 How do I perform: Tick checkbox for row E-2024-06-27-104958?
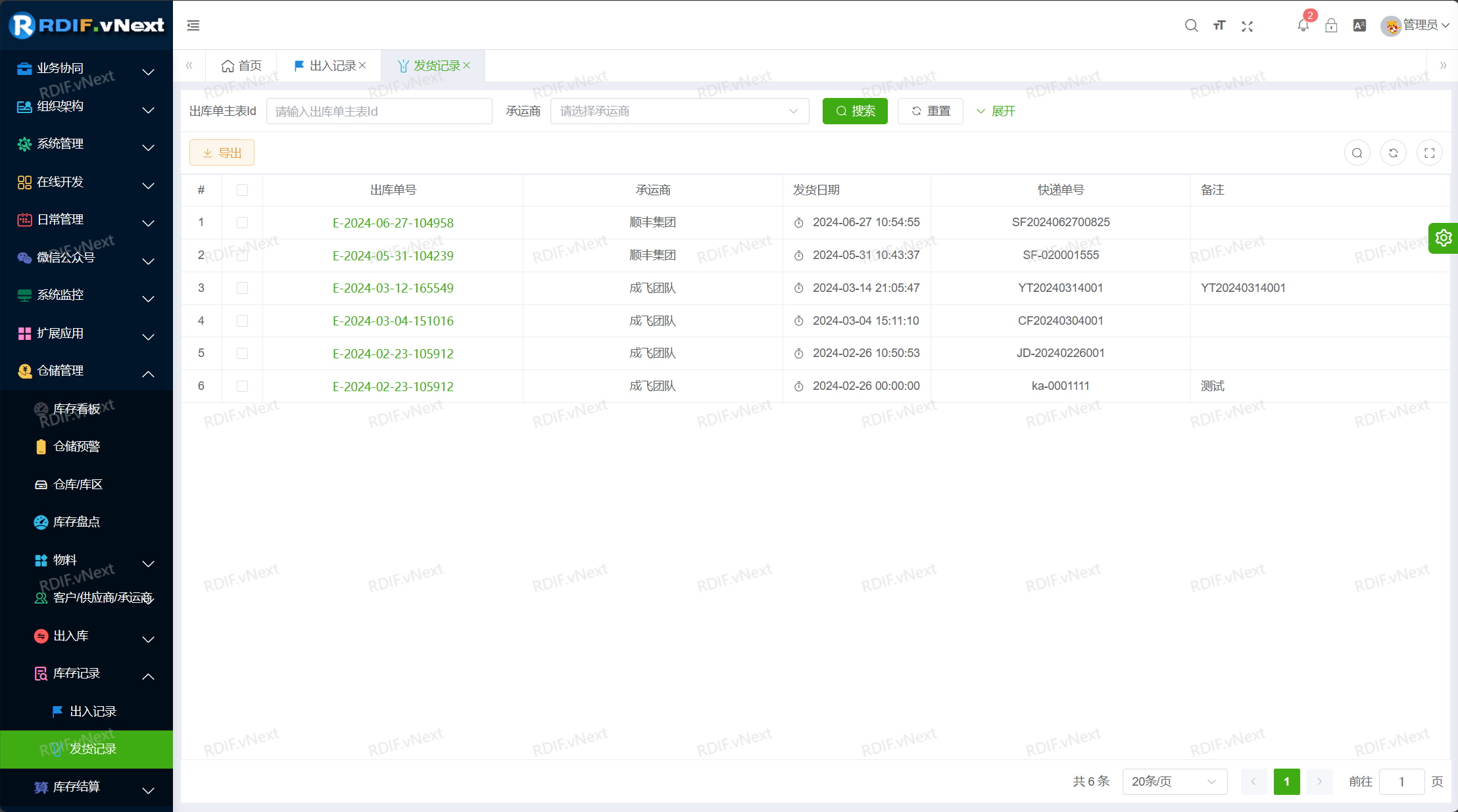242,223
